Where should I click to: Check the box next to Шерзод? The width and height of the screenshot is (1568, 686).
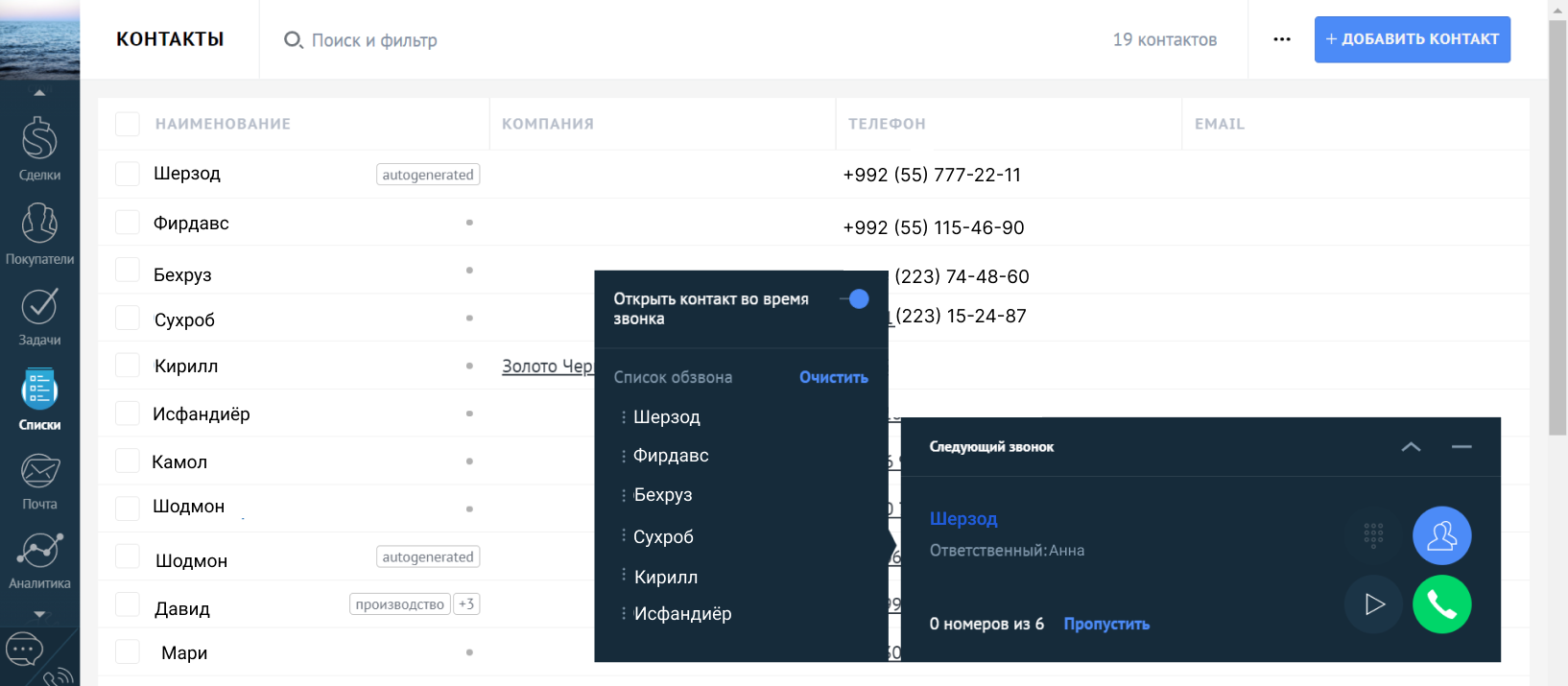pos(128,174)
